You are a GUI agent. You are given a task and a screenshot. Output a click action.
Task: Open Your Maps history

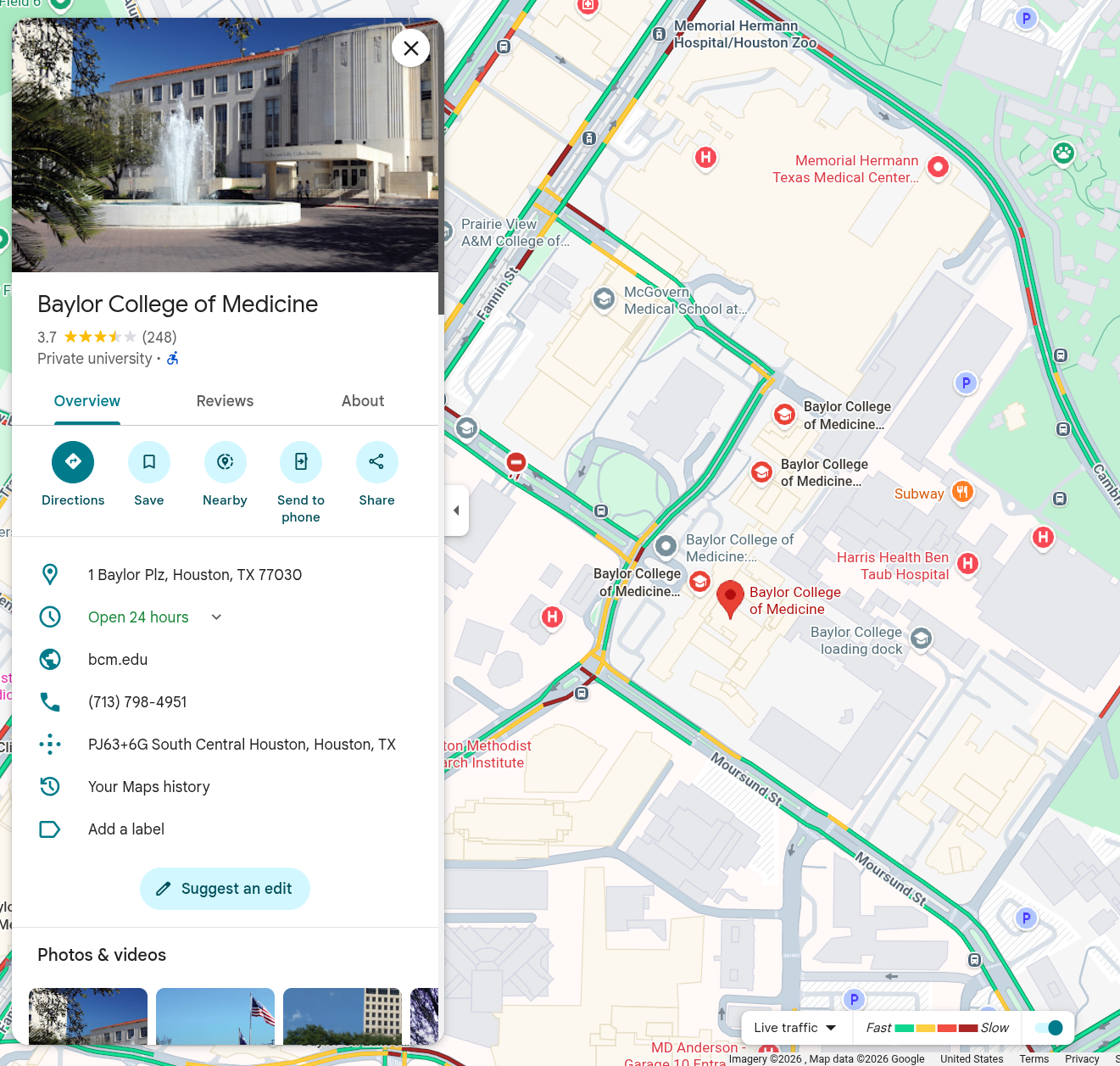[149, 787]
